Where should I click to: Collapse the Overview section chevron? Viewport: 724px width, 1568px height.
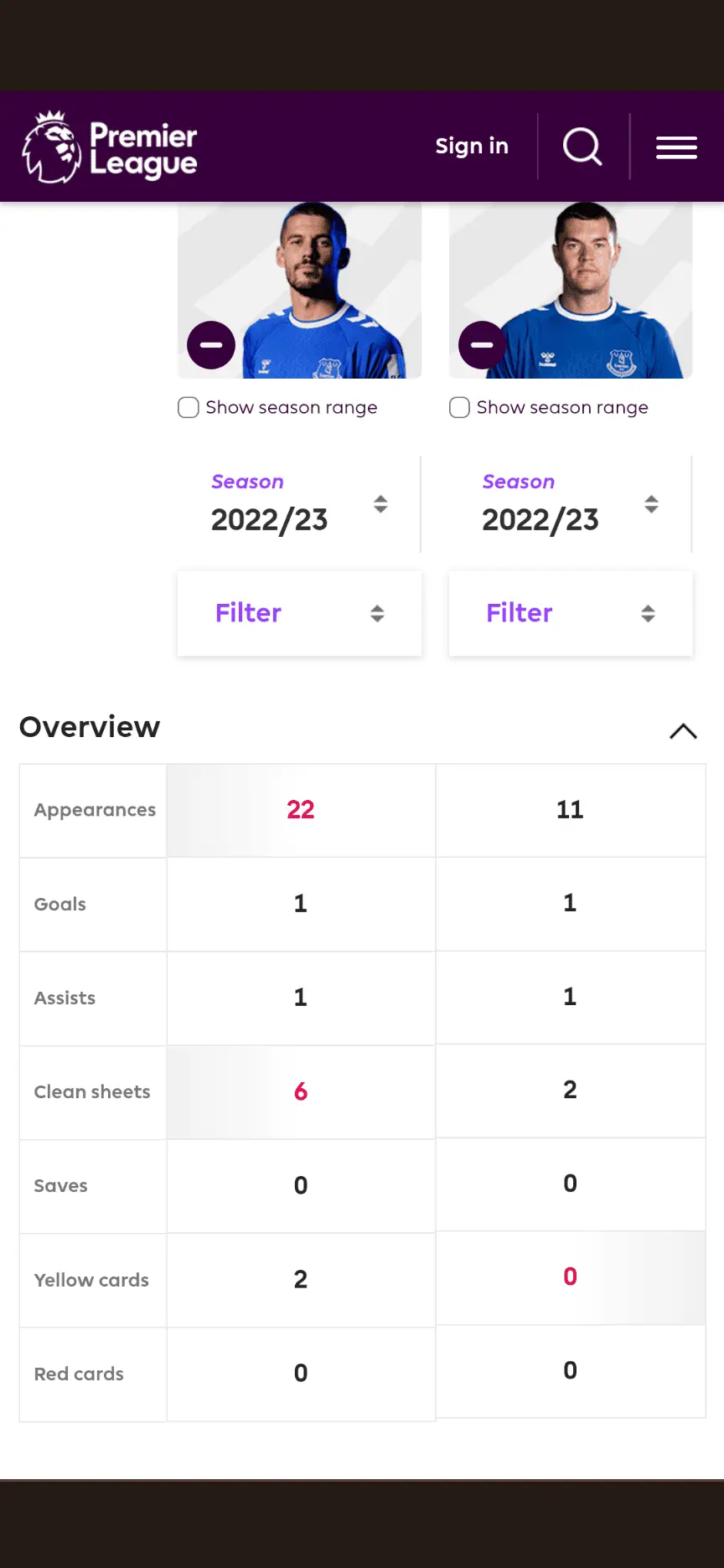[683, 731]
